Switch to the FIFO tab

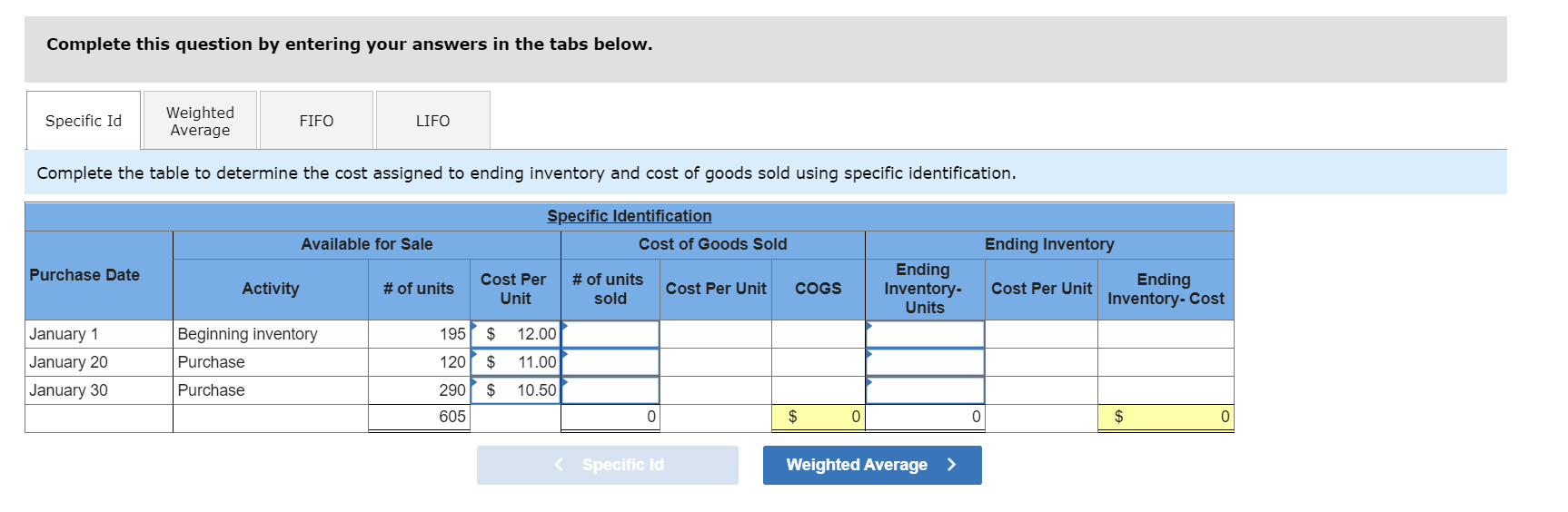click(x=316, y=121)
